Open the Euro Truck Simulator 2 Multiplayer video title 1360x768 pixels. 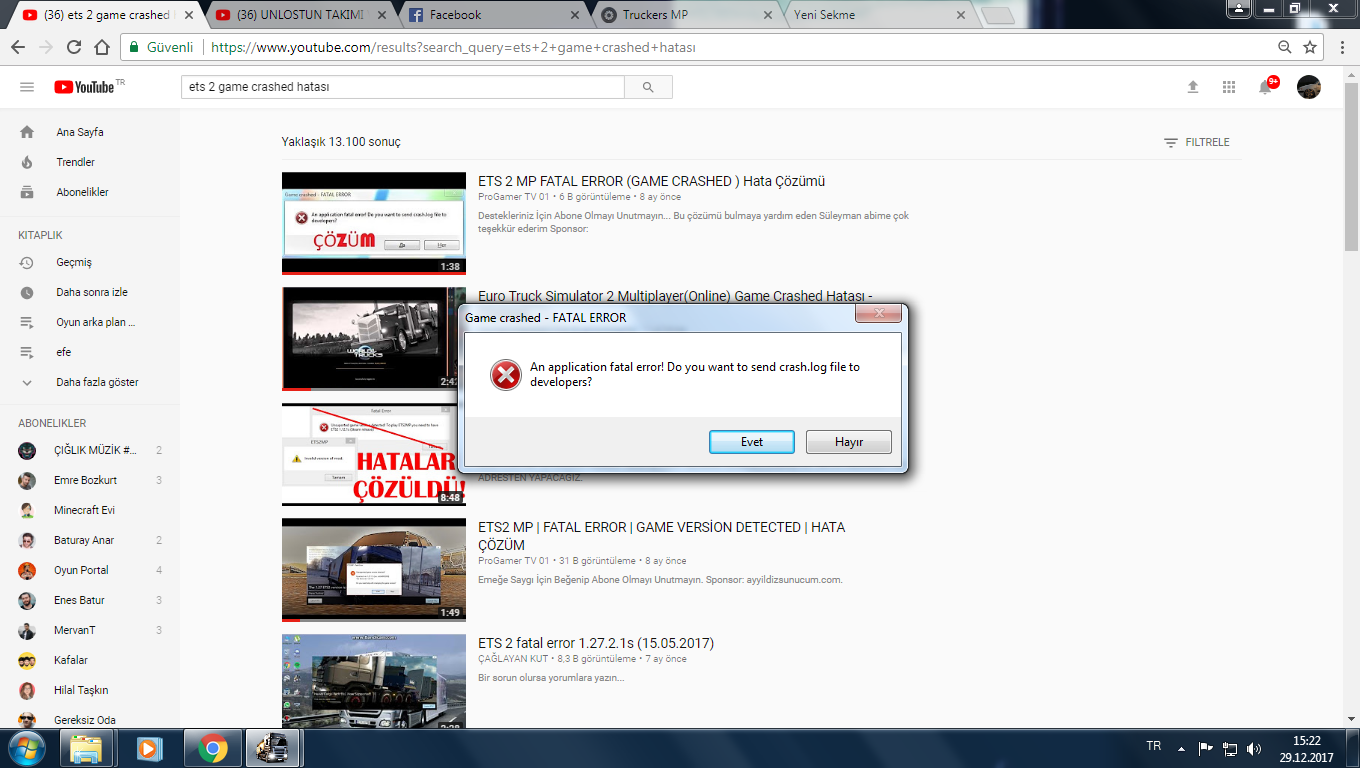point(675,296)
